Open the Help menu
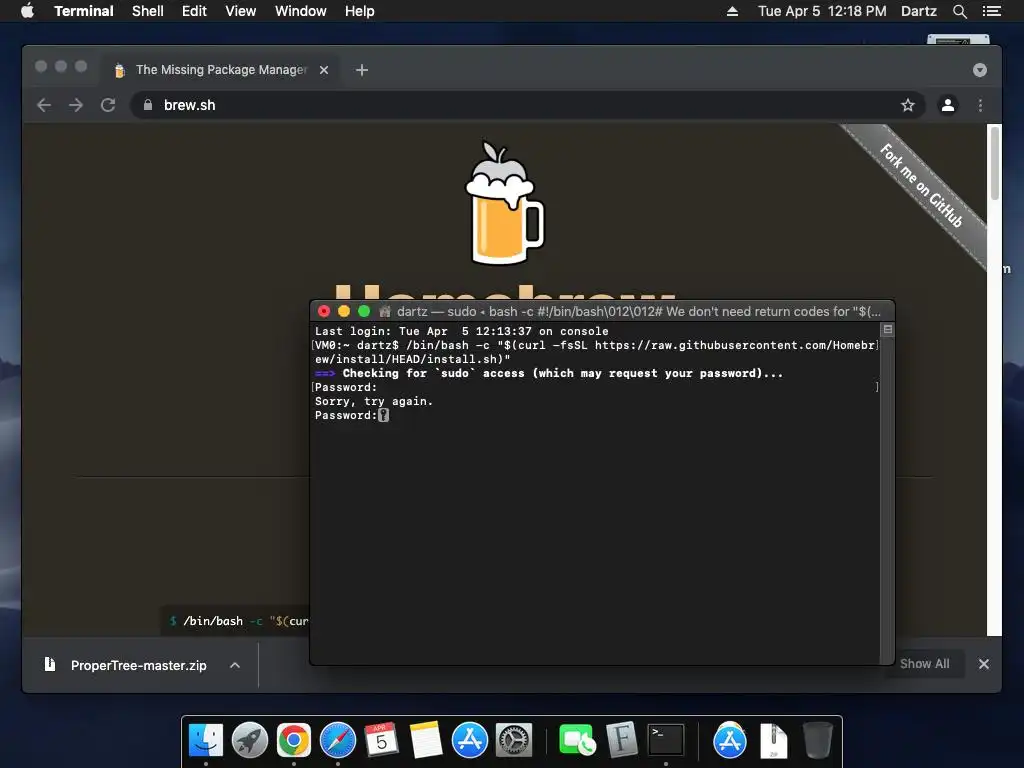 coord(360,11)
